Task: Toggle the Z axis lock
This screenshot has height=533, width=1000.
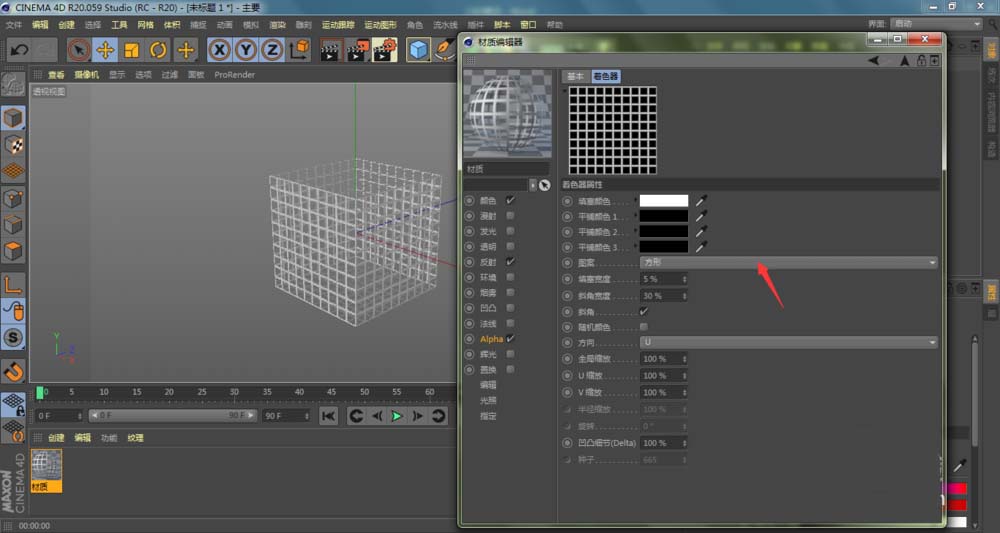Action: click(272, 50)
